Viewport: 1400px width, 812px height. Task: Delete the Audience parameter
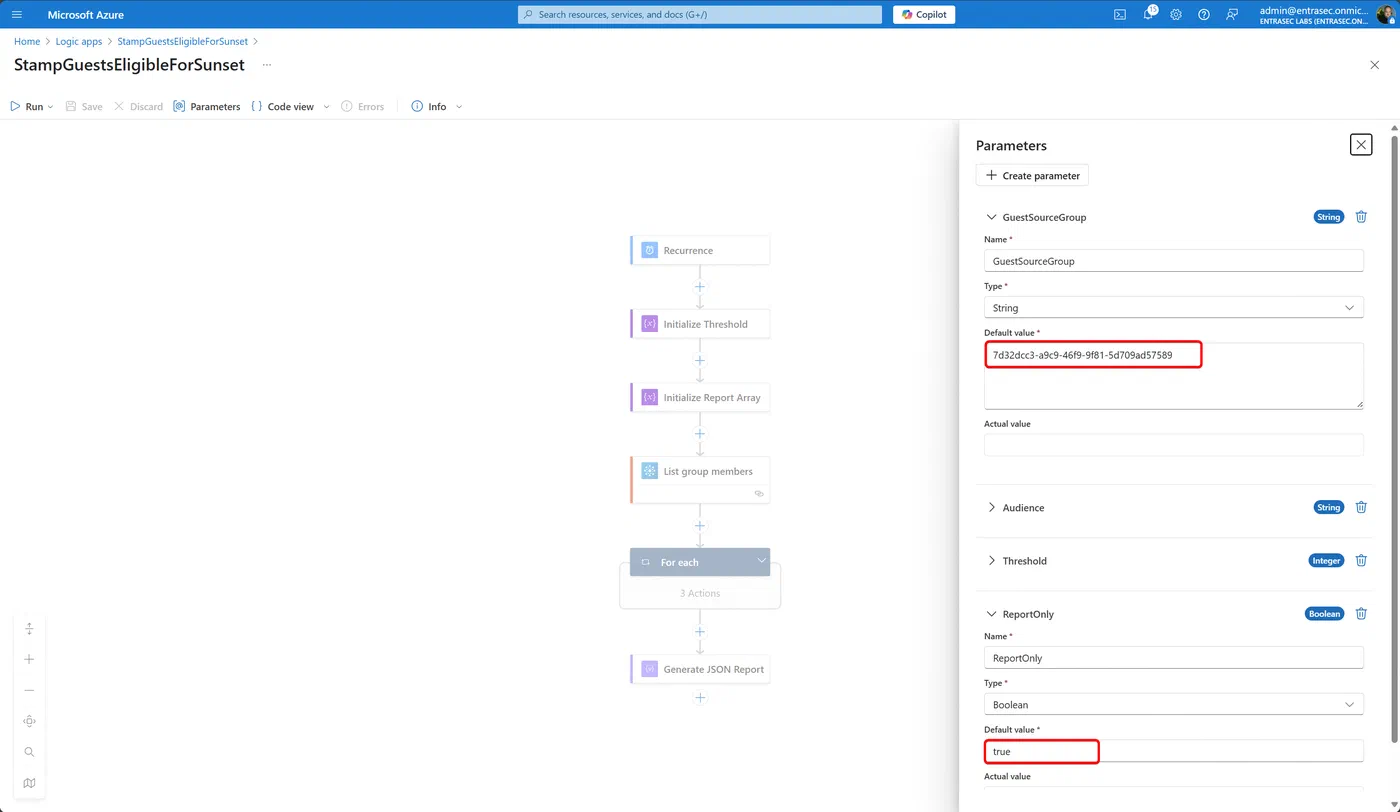[x=1361, y=508]
